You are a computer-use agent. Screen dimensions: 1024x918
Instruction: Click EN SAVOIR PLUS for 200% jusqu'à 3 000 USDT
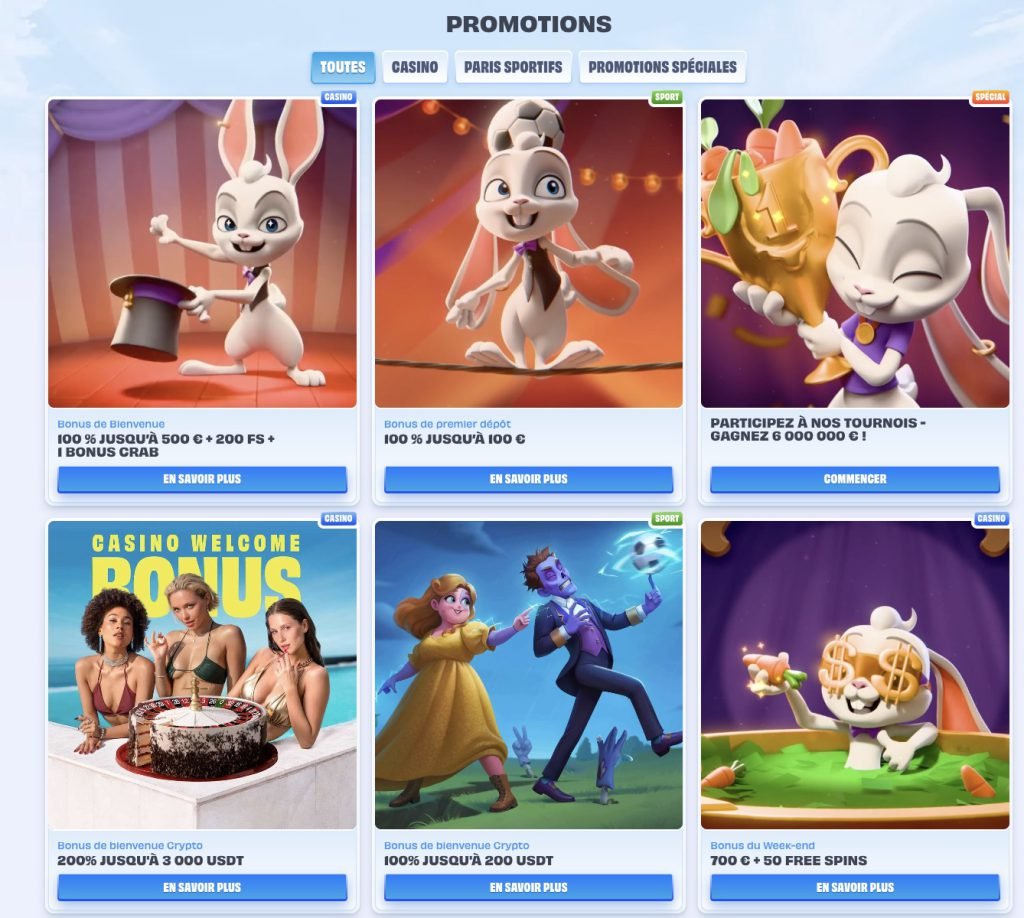(x=202, y=887)
